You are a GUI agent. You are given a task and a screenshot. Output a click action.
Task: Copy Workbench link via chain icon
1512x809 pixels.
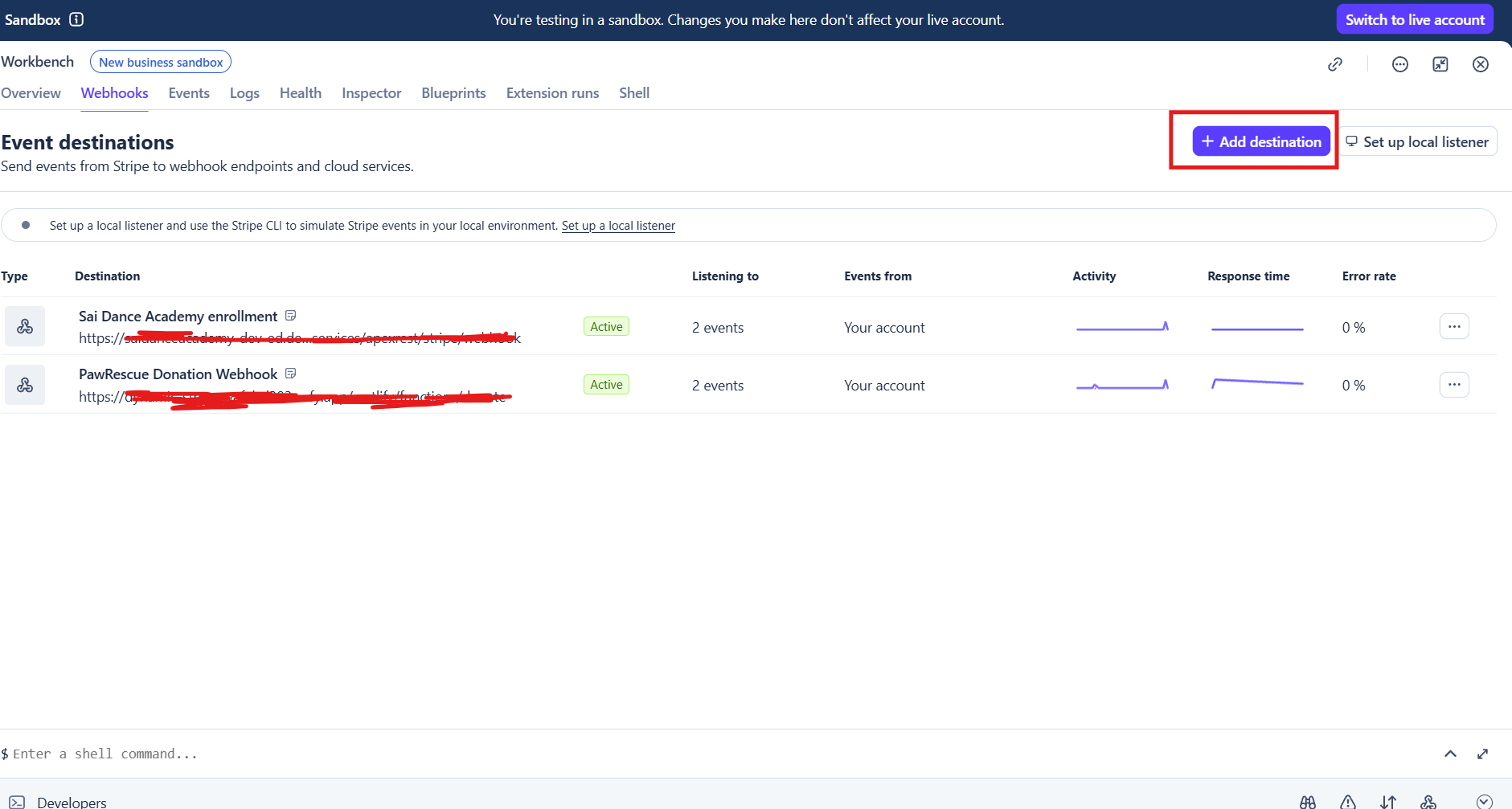[1335, 64]
